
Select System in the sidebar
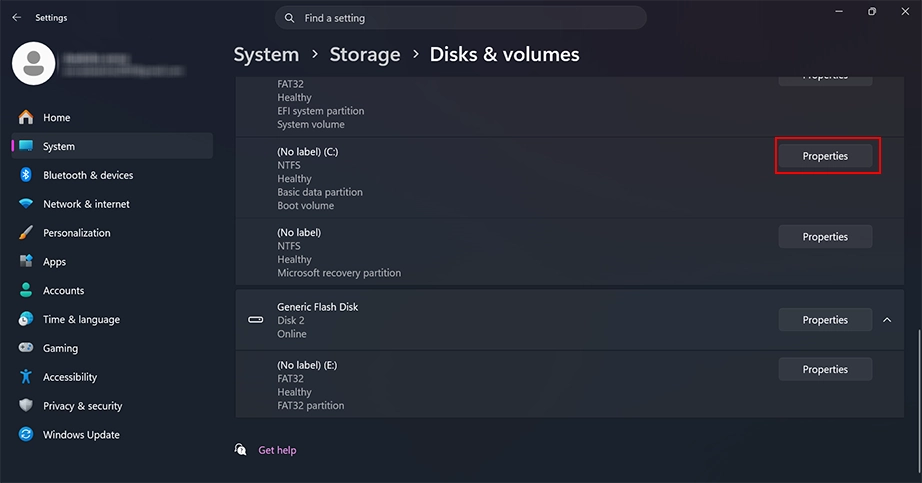click(x=112, y=146)
